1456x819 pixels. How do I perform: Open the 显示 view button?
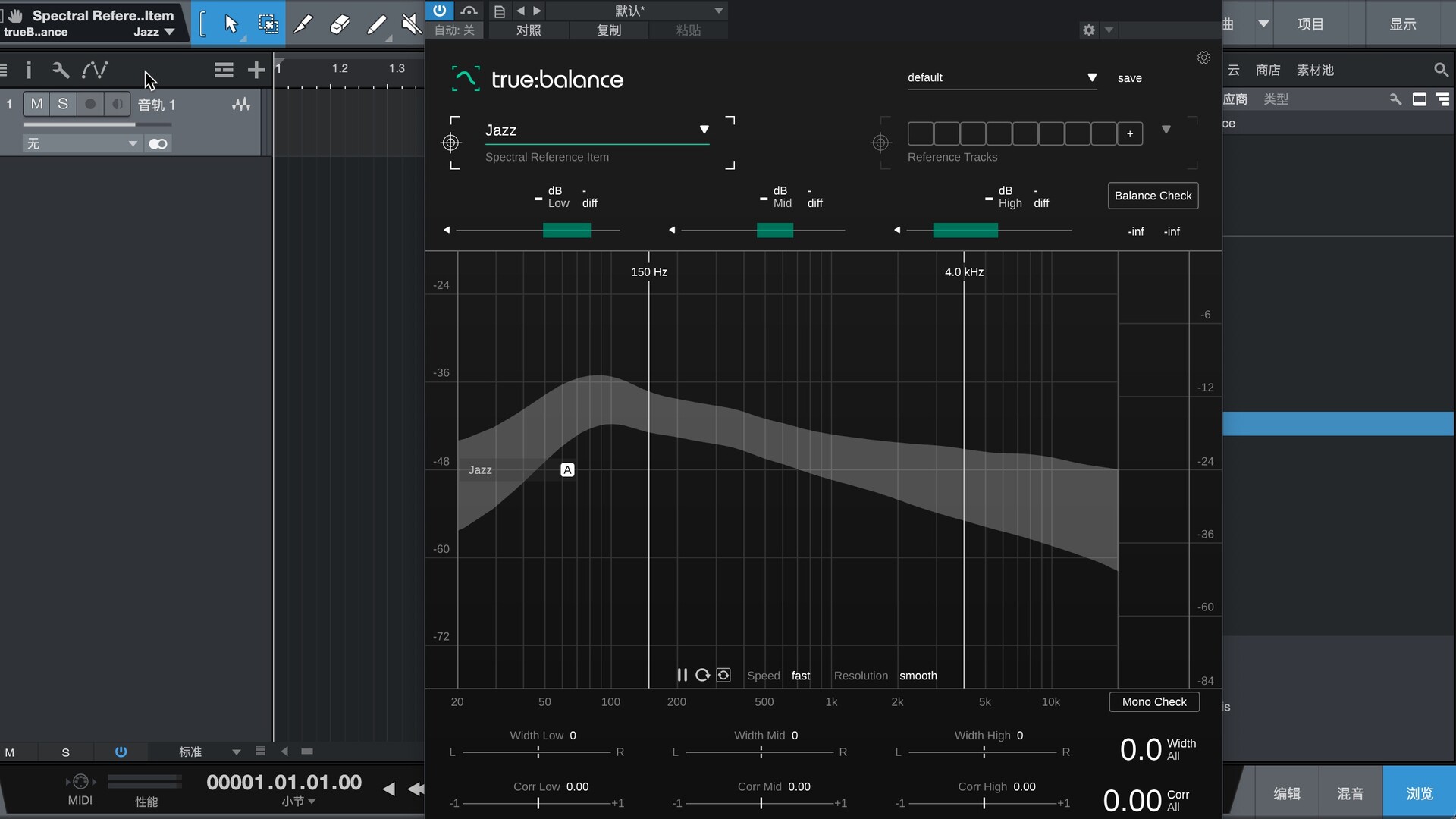(1403, 24)
